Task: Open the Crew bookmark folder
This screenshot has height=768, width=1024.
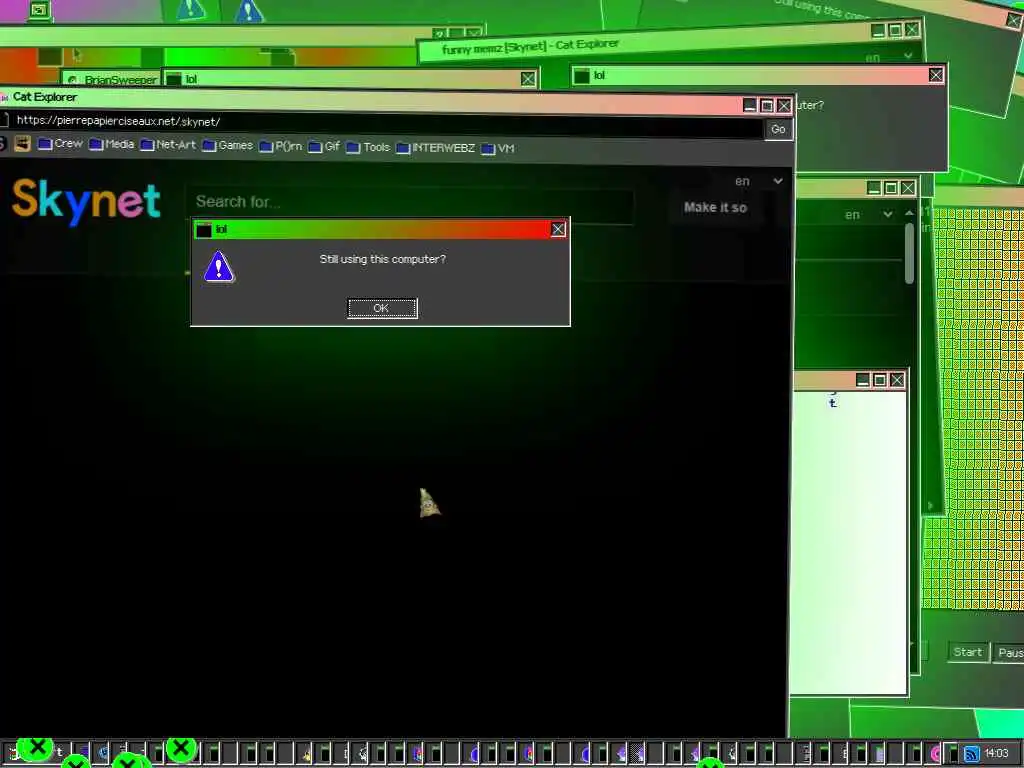Action: click(60, 144)
